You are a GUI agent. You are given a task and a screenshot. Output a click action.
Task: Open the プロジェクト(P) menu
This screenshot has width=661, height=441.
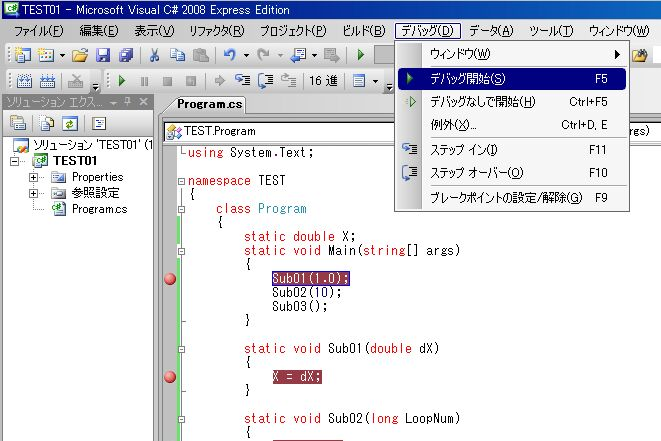[x=293, y=31]
